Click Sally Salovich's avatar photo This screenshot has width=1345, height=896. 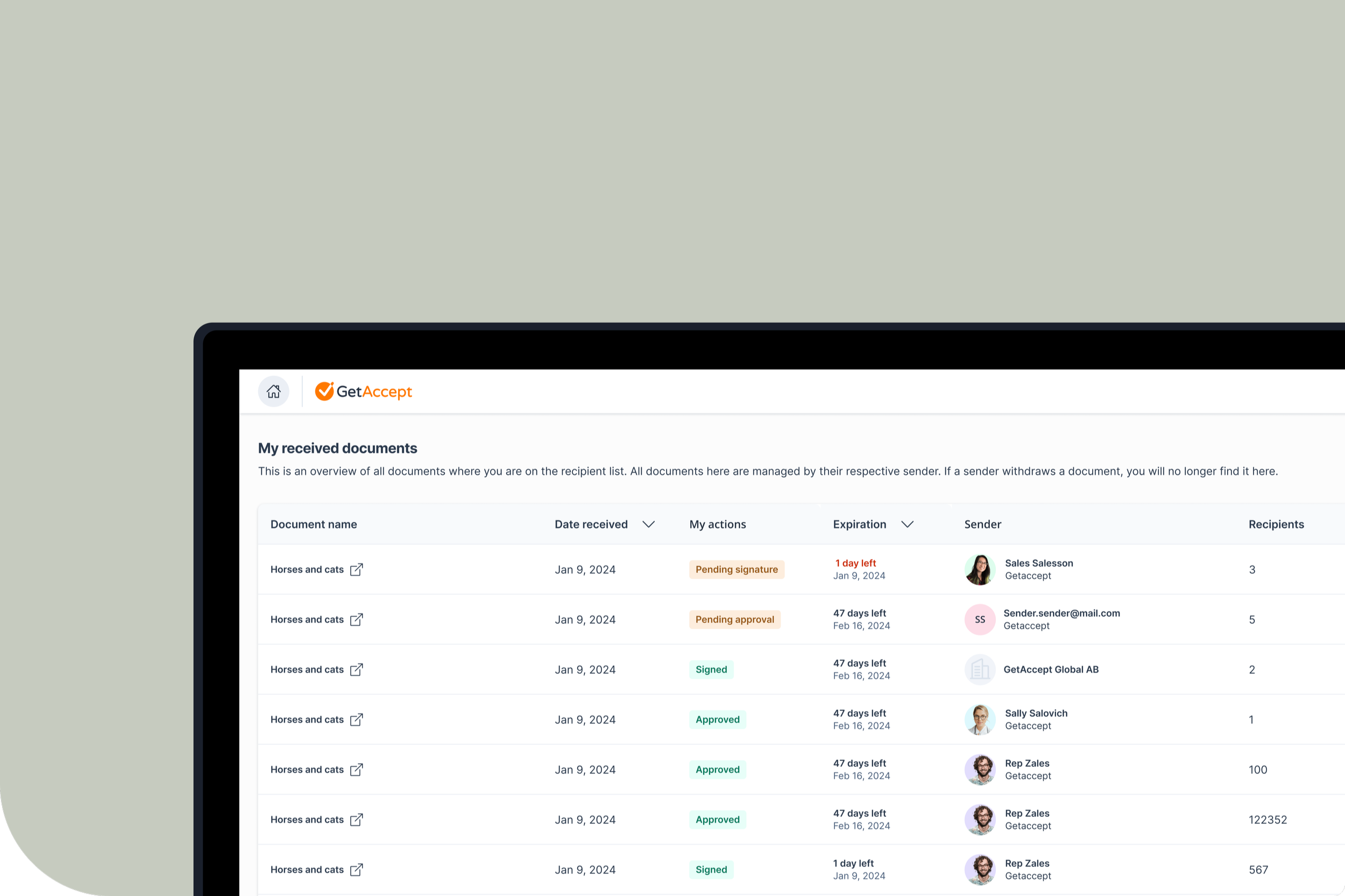click(980, 720)
